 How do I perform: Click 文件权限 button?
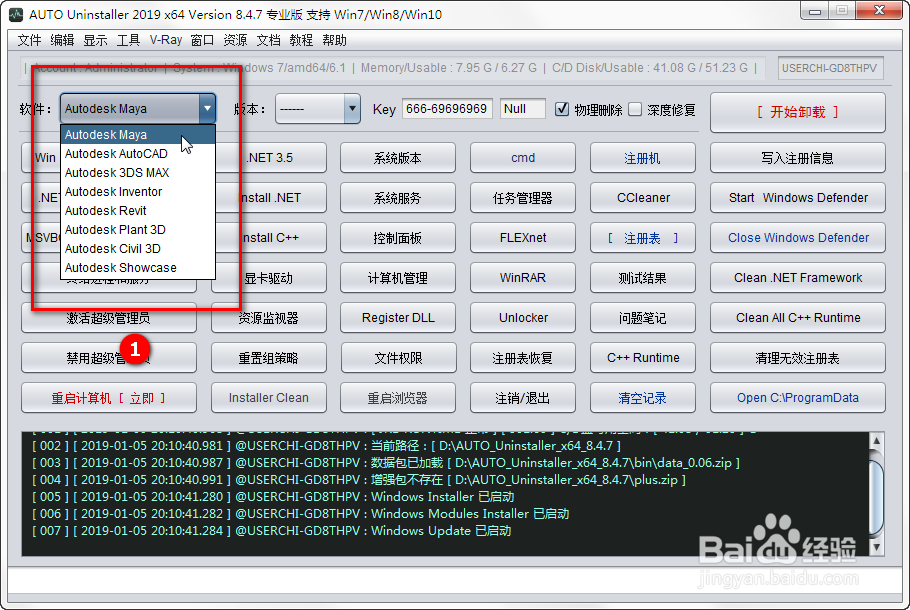click(x=398, y=358)
